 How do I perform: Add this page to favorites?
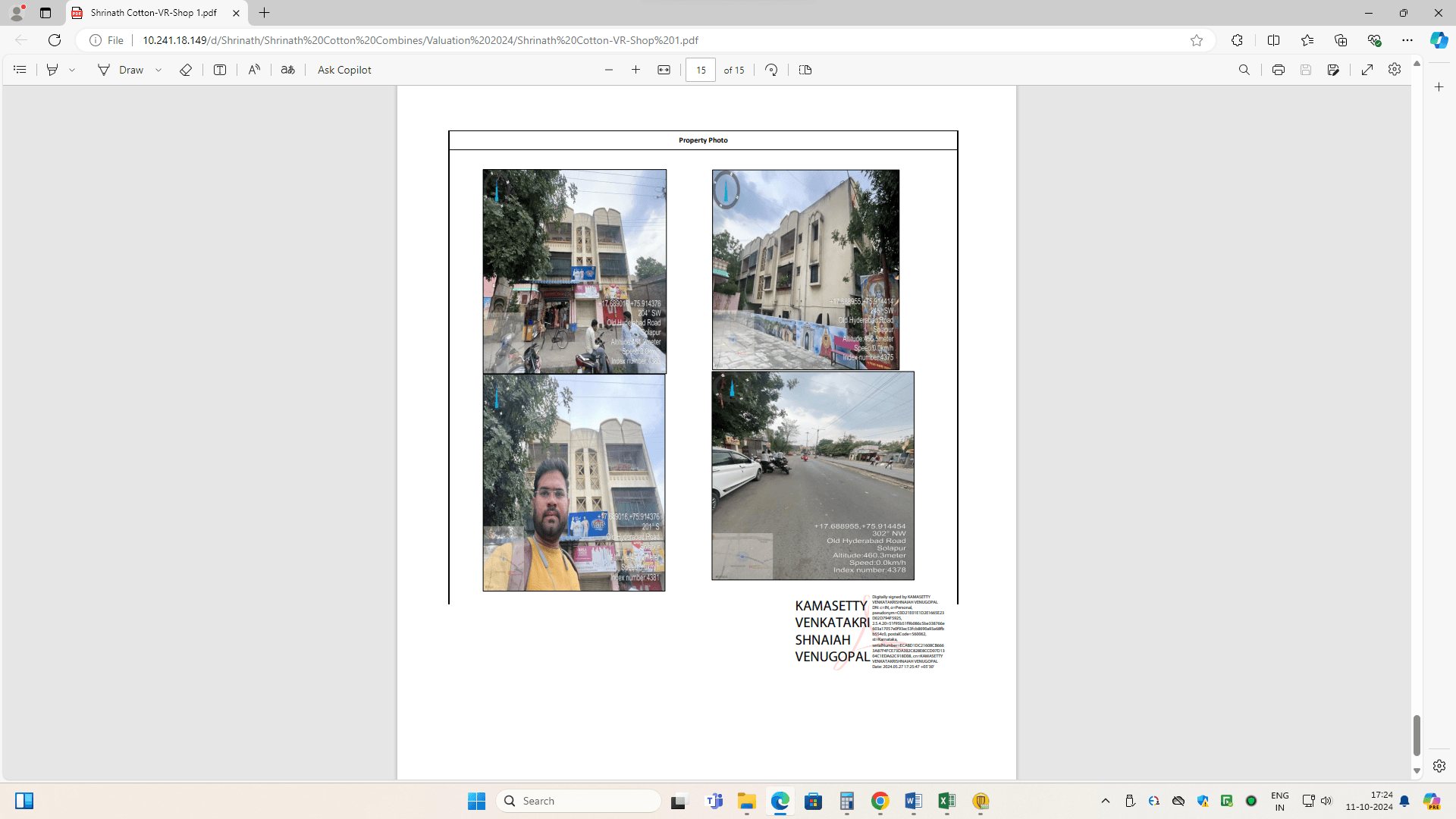[x=1197, y=40]
